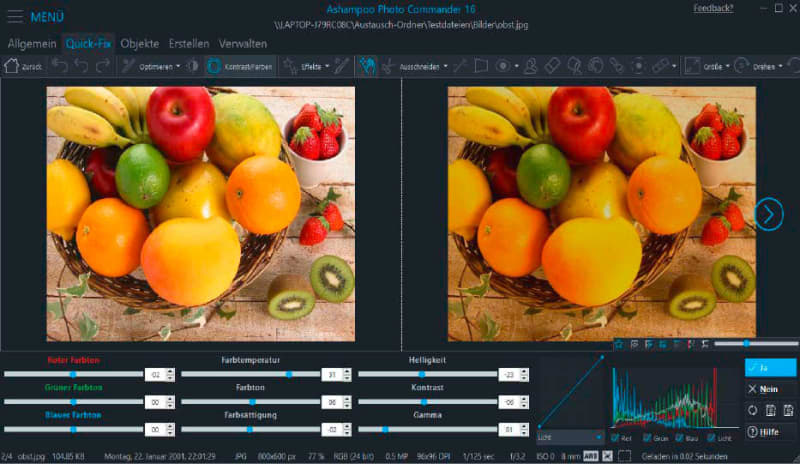Click the Drehen rotate icon

click(741, 66)
